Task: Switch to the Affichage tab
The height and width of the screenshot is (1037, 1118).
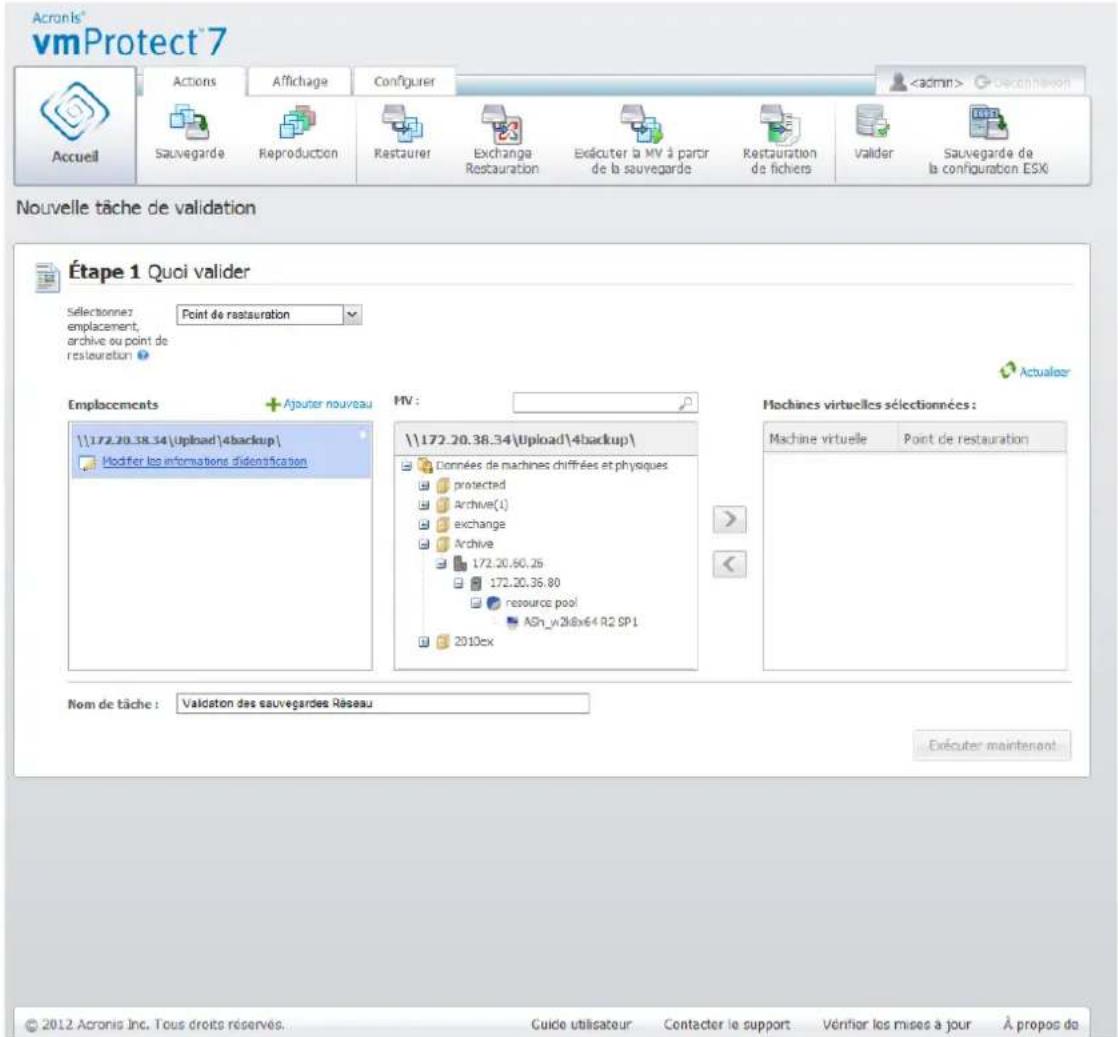Action: [x=300, y=81]
